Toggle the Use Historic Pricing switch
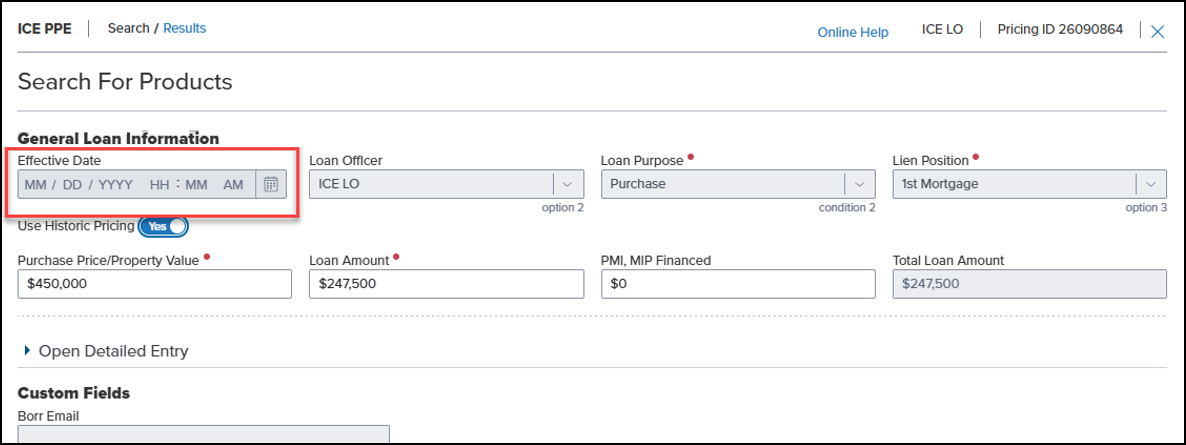Image resolution: width=1186 pixels, height=445 pixels. [163, 227]
